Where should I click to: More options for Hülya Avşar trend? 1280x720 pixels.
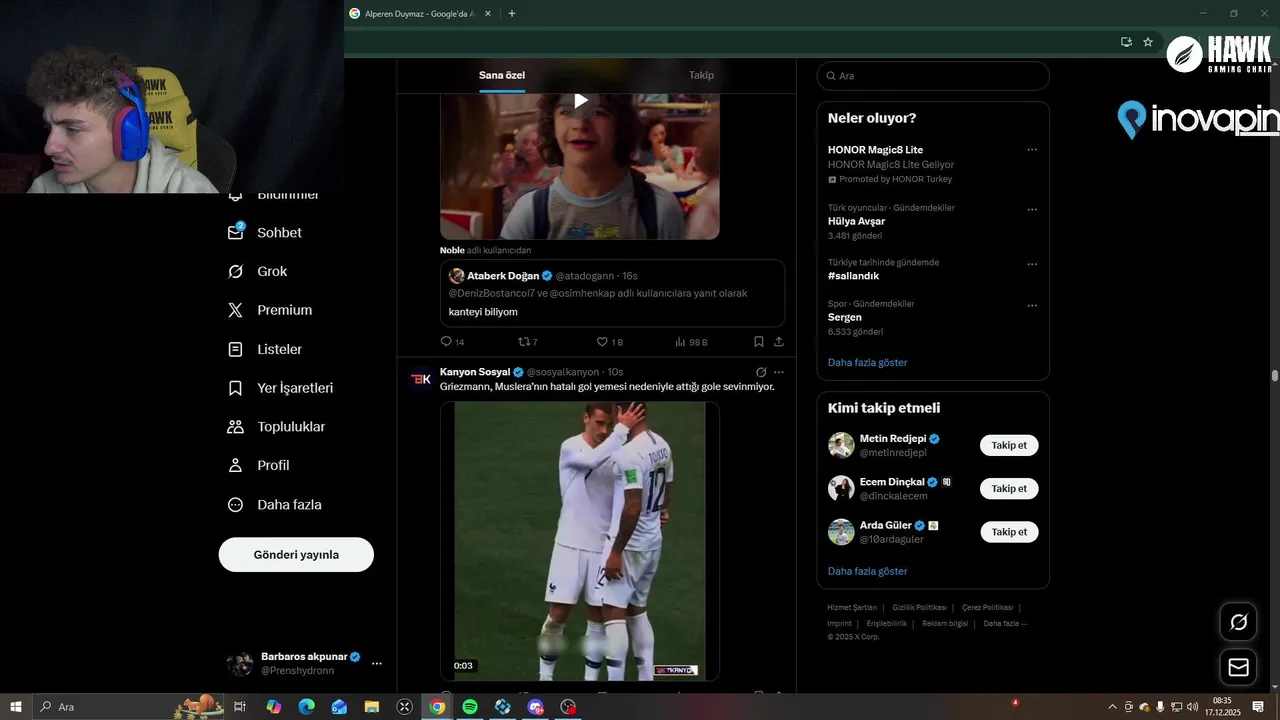[x=1032, y=210]
